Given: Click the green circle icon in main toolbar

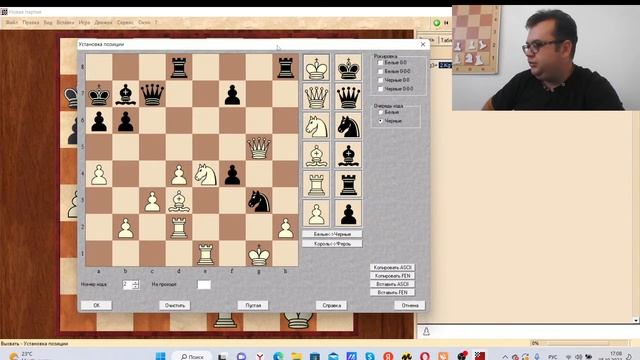Looking at the screenshot, I should tap(437, 23).
